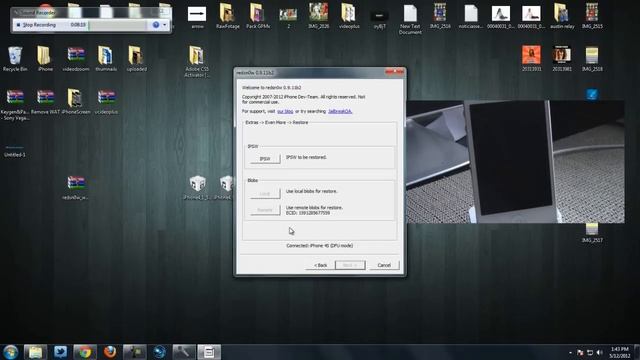Open Sound Recorder help icon
Image resolution: width=640 pixels, height=360 pixels.
[156, 25]
